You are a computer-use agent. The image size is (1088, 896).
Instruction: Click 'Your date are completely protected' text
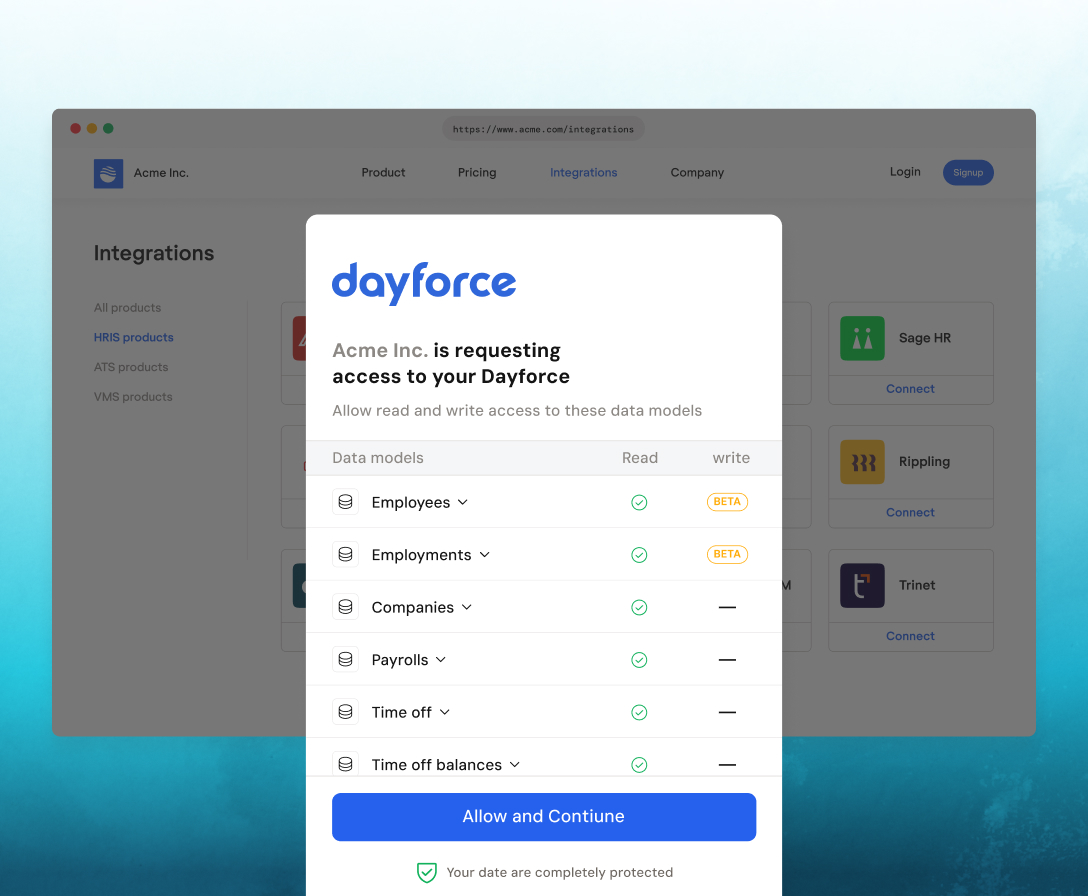[x=559, y=872]
